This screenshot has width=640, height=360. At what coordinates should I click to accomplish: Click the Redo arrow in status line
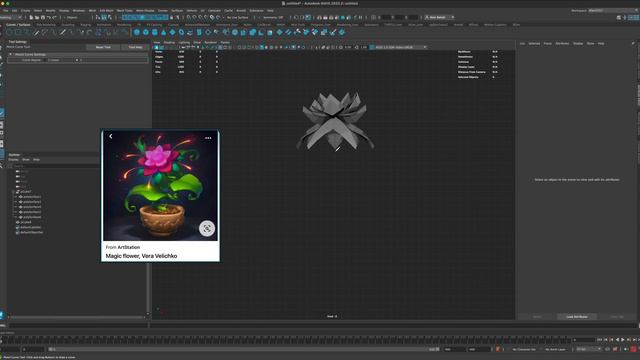coord(54,18)
